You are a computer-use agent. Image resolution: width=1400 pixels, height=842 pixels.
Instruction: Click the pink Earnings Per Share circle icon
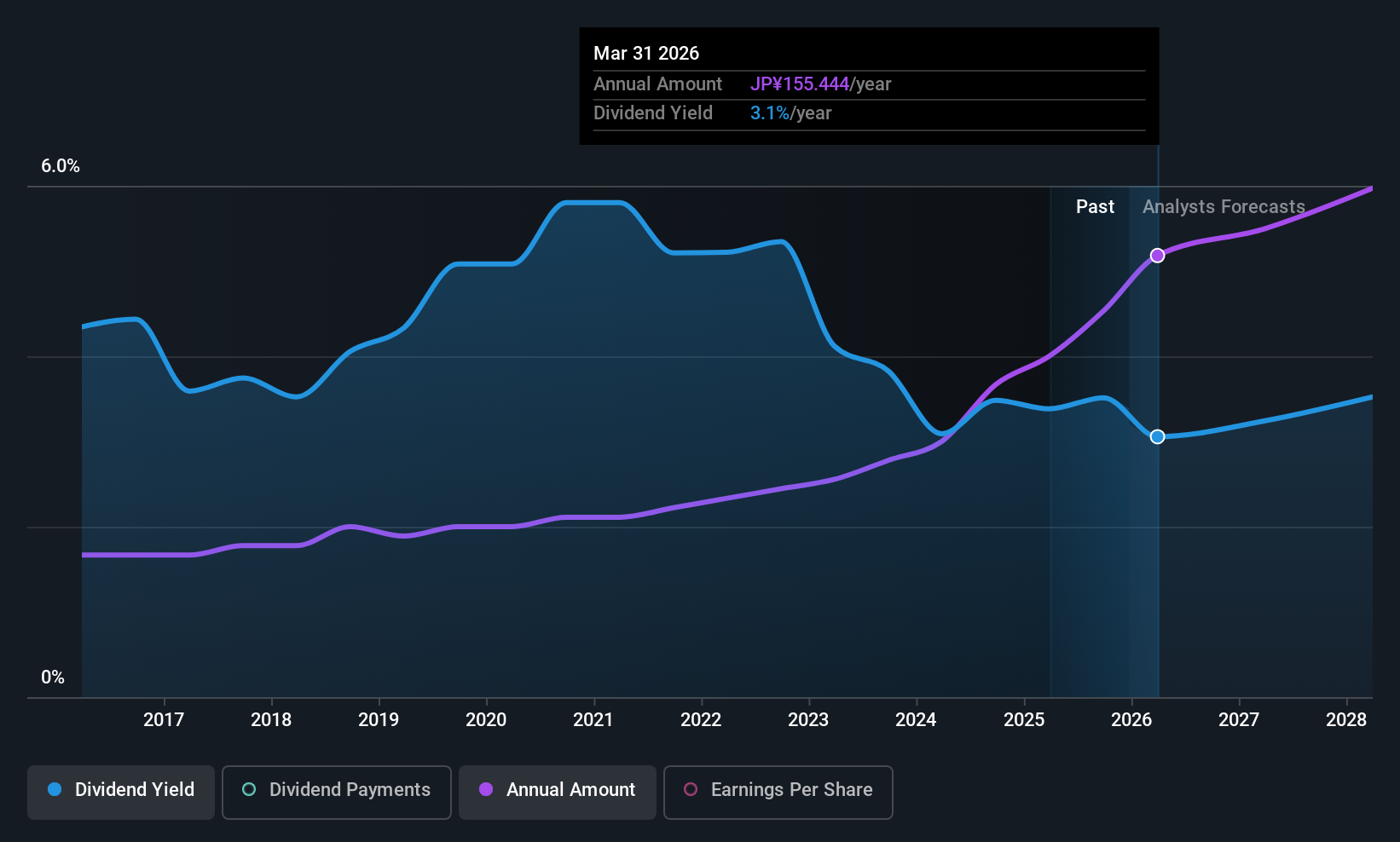(x=691, y=789)
